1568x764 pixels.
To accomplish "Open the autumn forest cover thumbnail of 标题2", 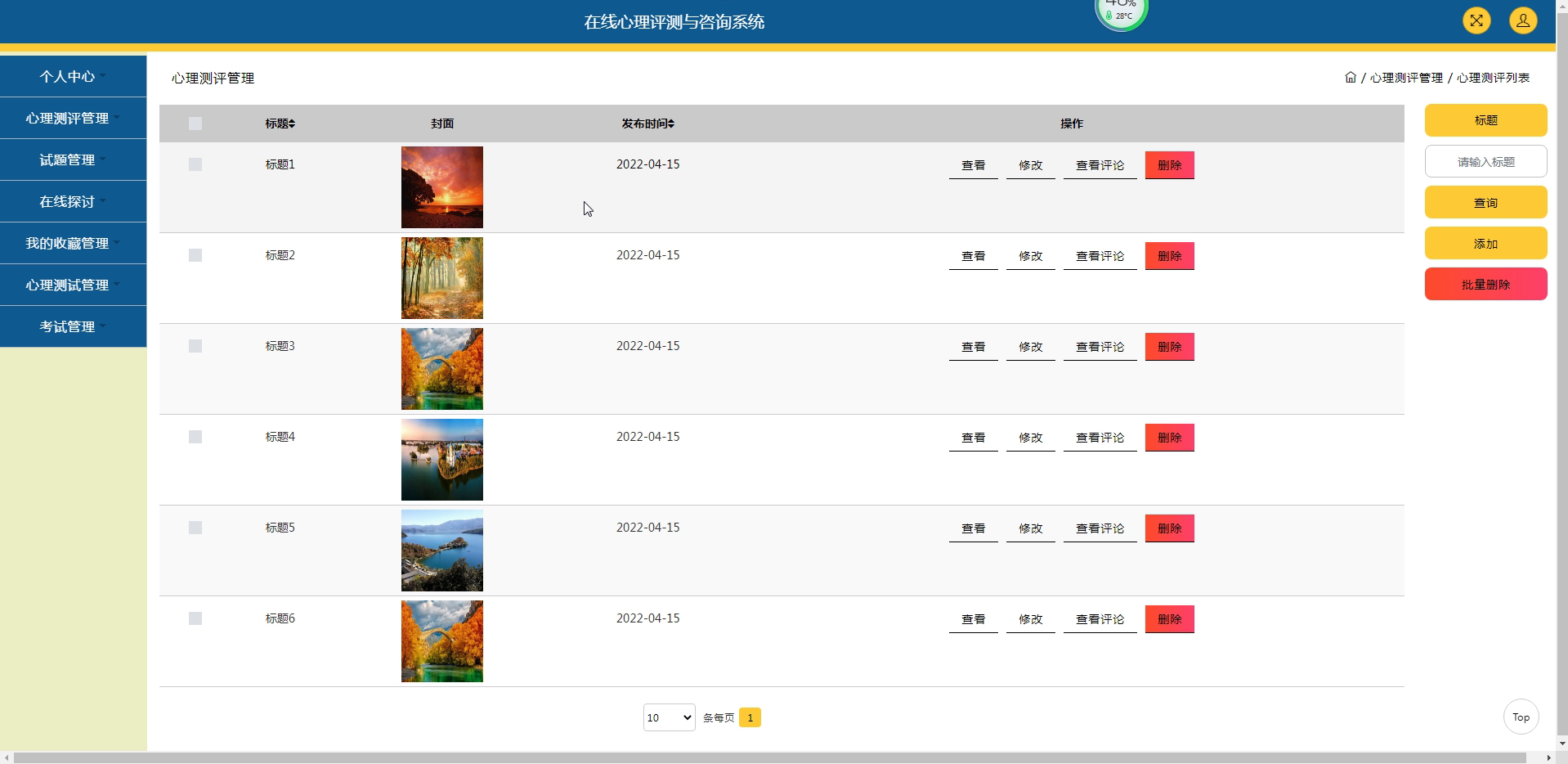I will click(441, 278).
